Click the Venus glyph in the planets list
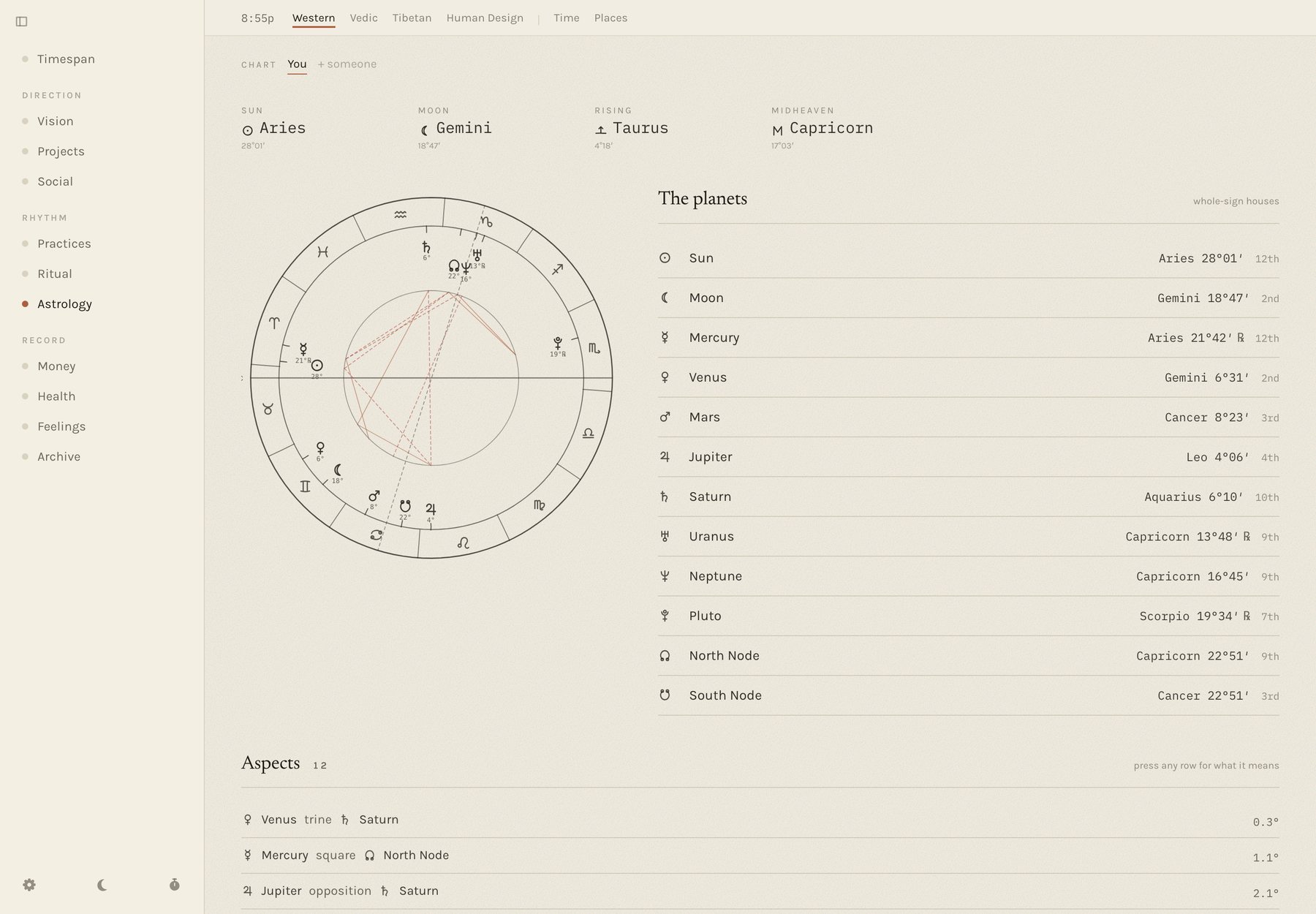Image resolution: width=1316 pixels, height=914 pixels. (665, 377)
